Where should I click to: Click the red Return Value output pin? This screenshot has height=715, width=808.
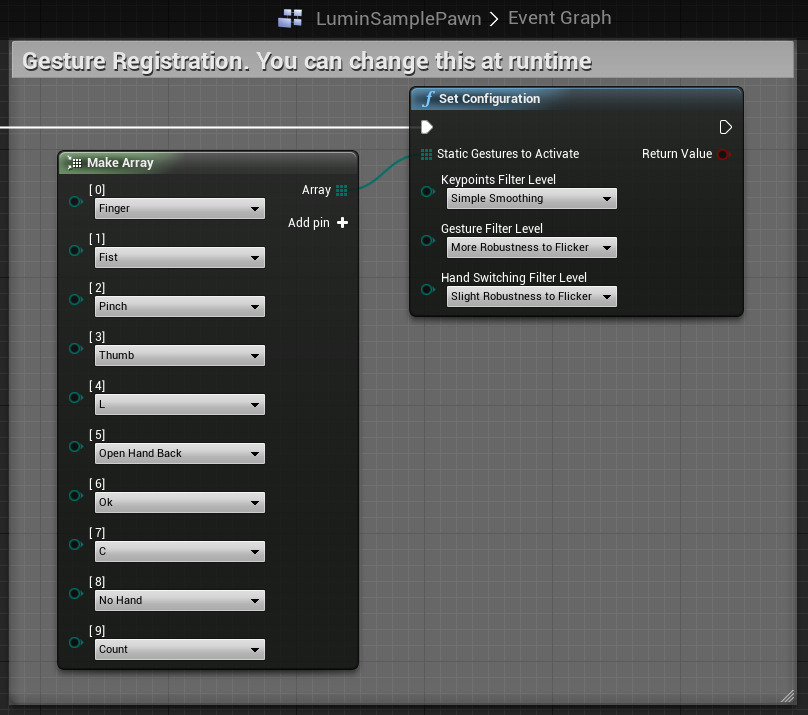coord(723,154)
